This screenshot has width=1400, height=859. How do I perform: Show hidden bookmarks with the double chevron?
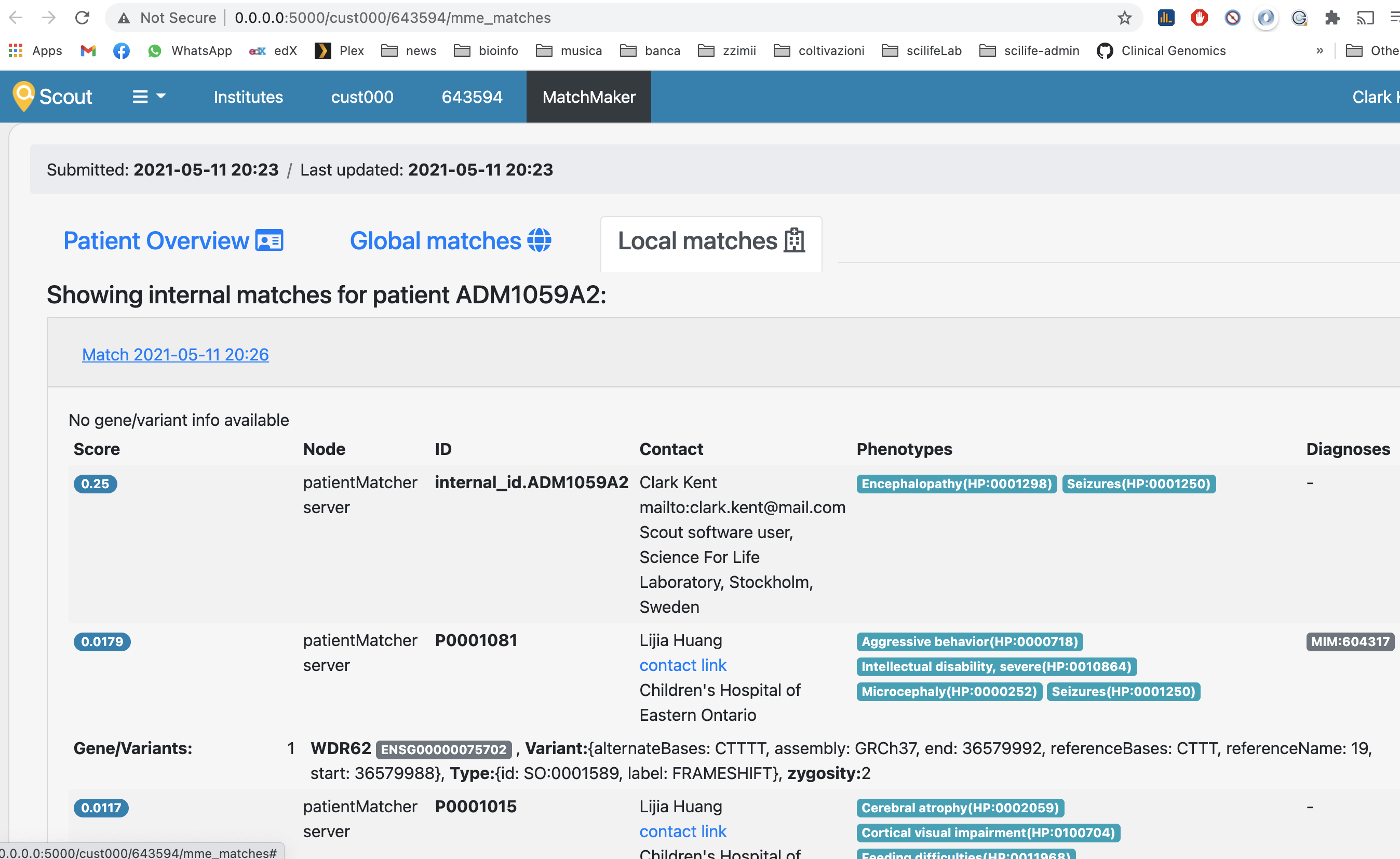coord(1320,50)
